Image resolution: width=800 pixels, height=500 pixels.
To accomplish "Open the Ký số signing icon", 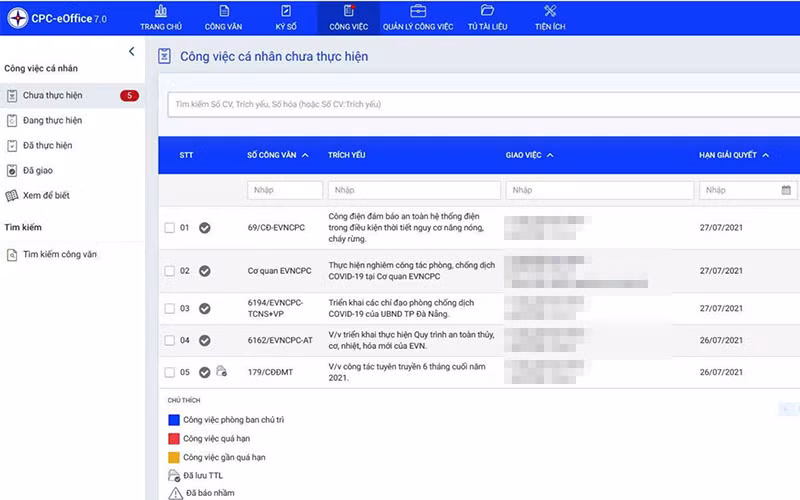I will (x=286, y=11).
